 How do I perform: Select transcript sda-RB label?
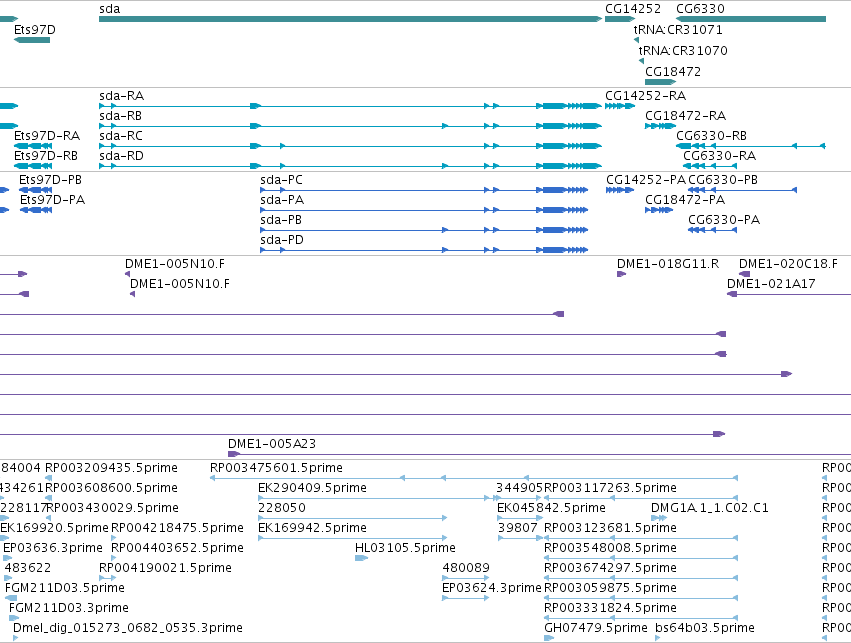(x=120, y=116)
